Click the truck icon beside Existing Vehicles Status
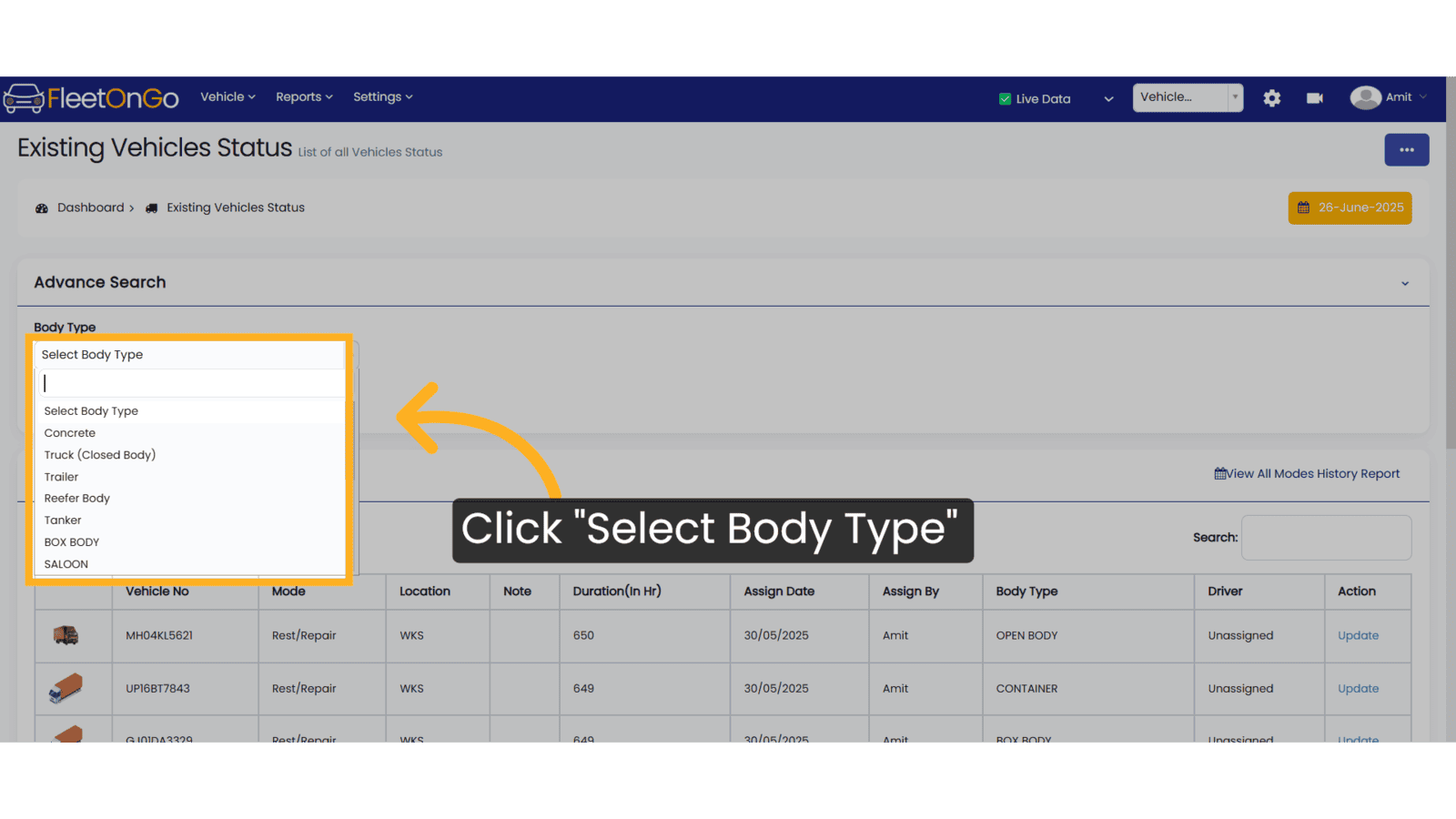This screenshot has width=1456, height=819. pyautogui.click(x=152, y=208)
